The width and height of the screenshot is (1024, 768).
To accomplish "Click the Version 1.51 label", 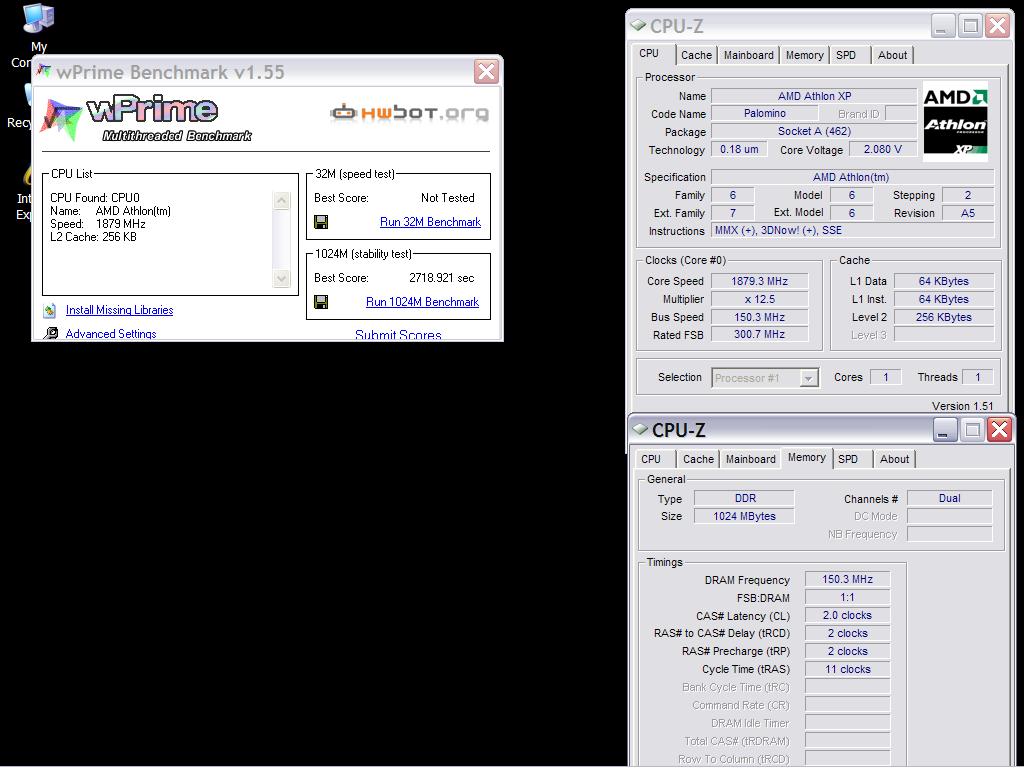I will tap(962, 406).
